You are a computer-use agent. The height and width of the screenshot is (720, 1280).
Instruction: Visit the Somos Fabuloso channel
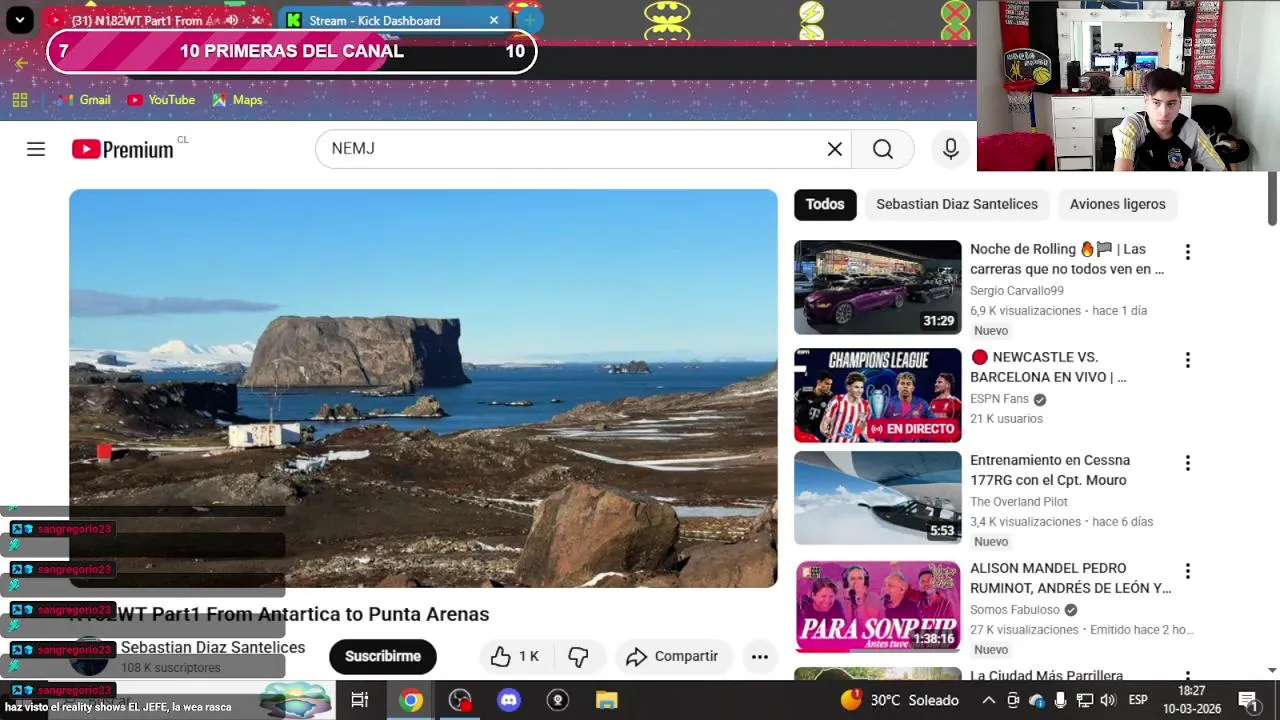[x=1015, y=610]
